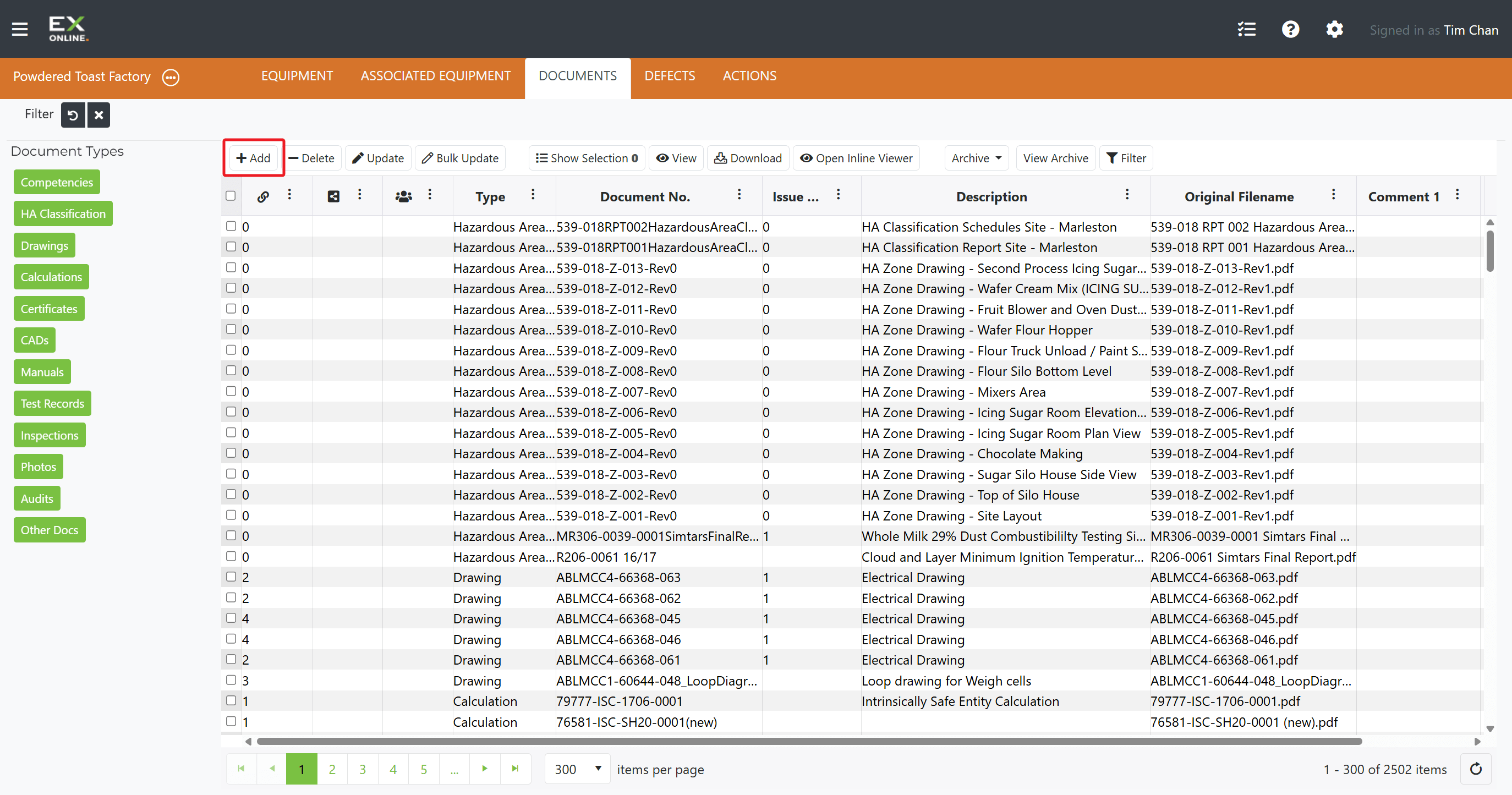The height and width of the screenshot is (795, 1512).
Task: Click the Open Inline Viewer button
Action: point(856,158)
